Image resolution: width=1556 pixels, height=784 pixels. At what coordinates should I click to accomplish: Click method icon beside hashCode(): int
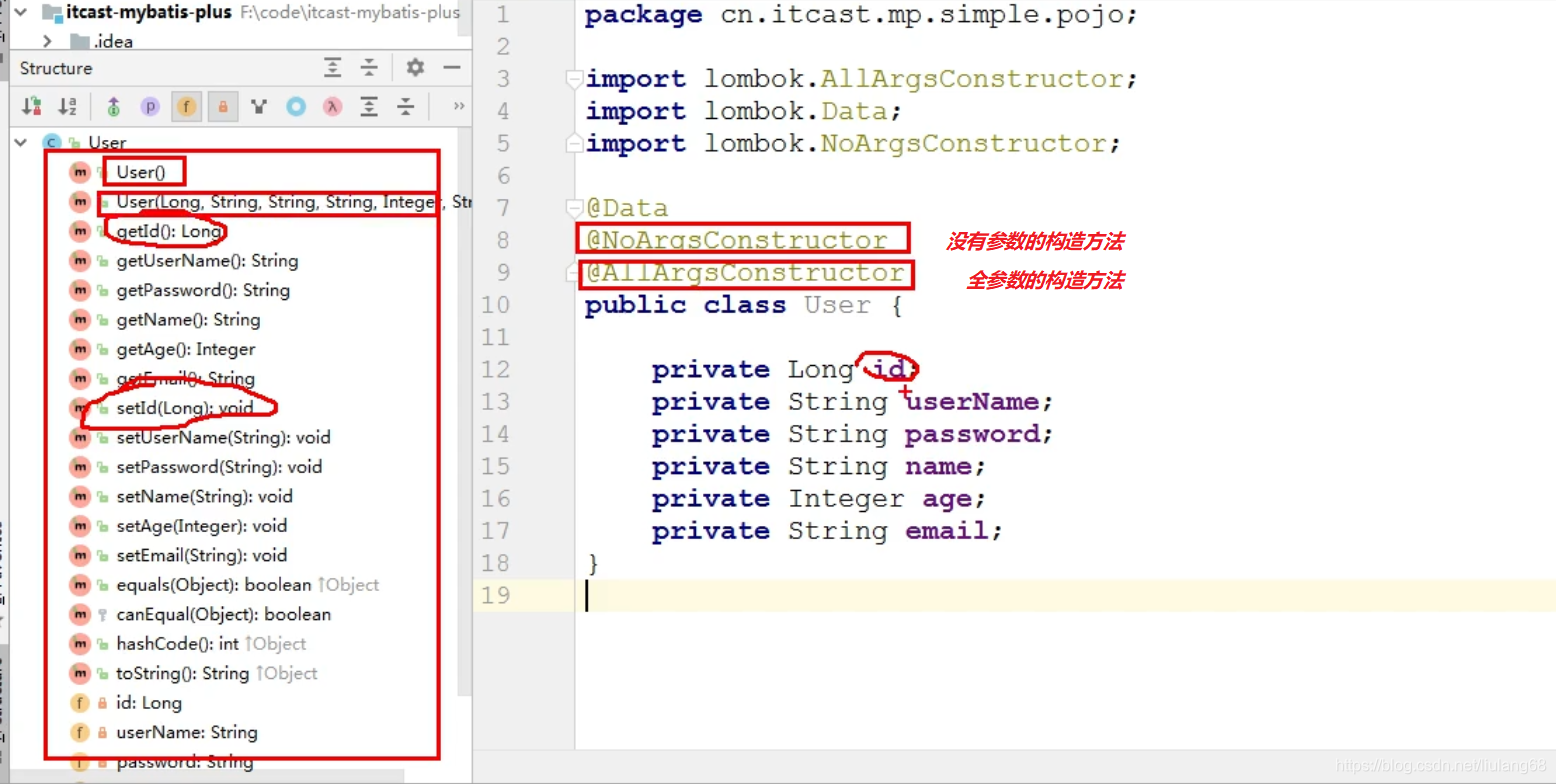(x=79, y=644)
